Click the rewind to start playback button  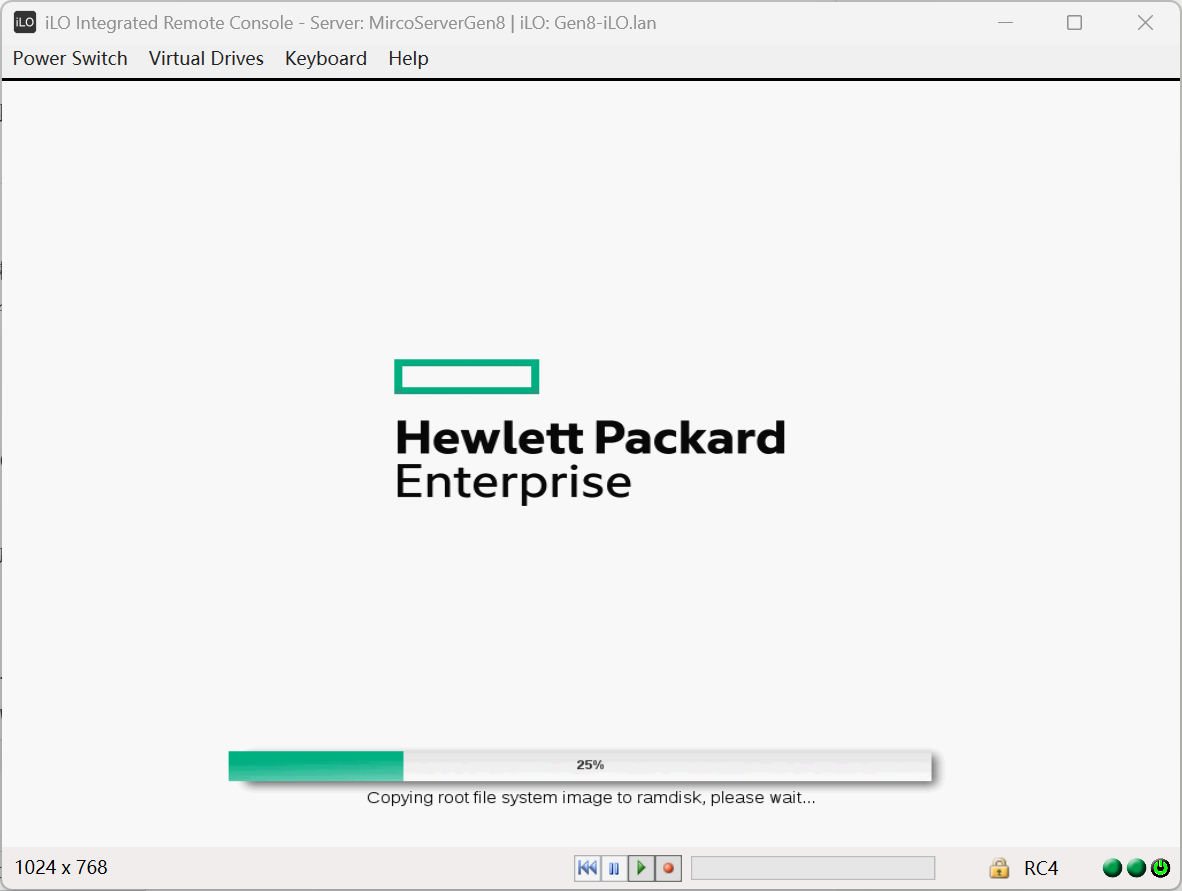(x=587, y=868)
